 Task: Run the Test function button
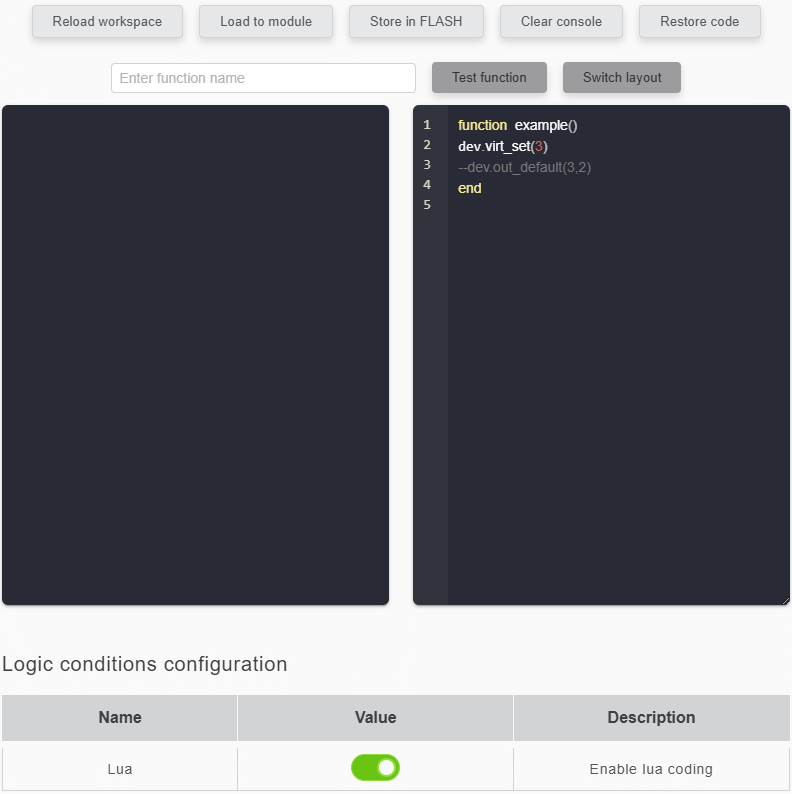coord(489,78)
